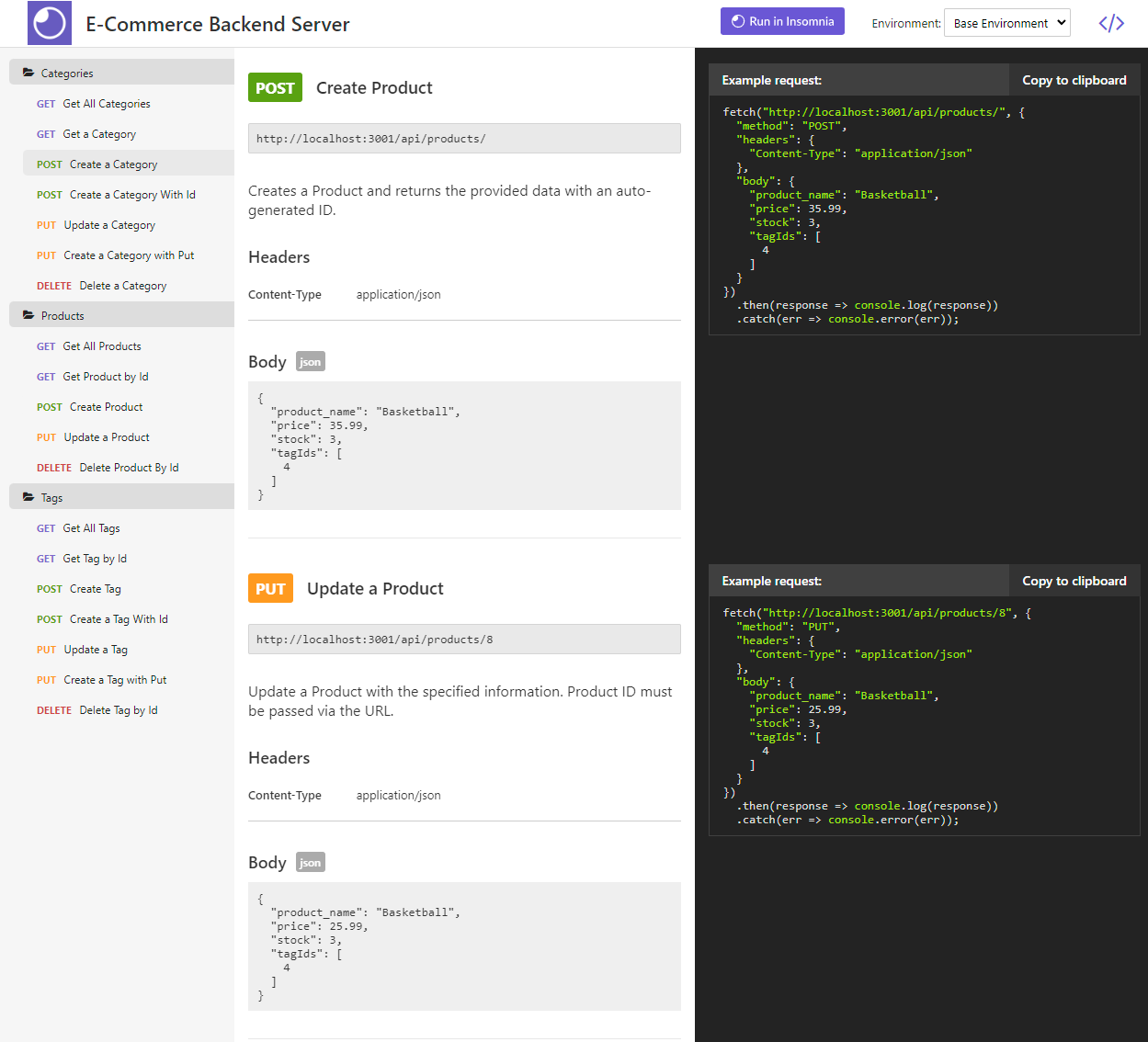Select POST Create a Category

[x=129, y=164]
